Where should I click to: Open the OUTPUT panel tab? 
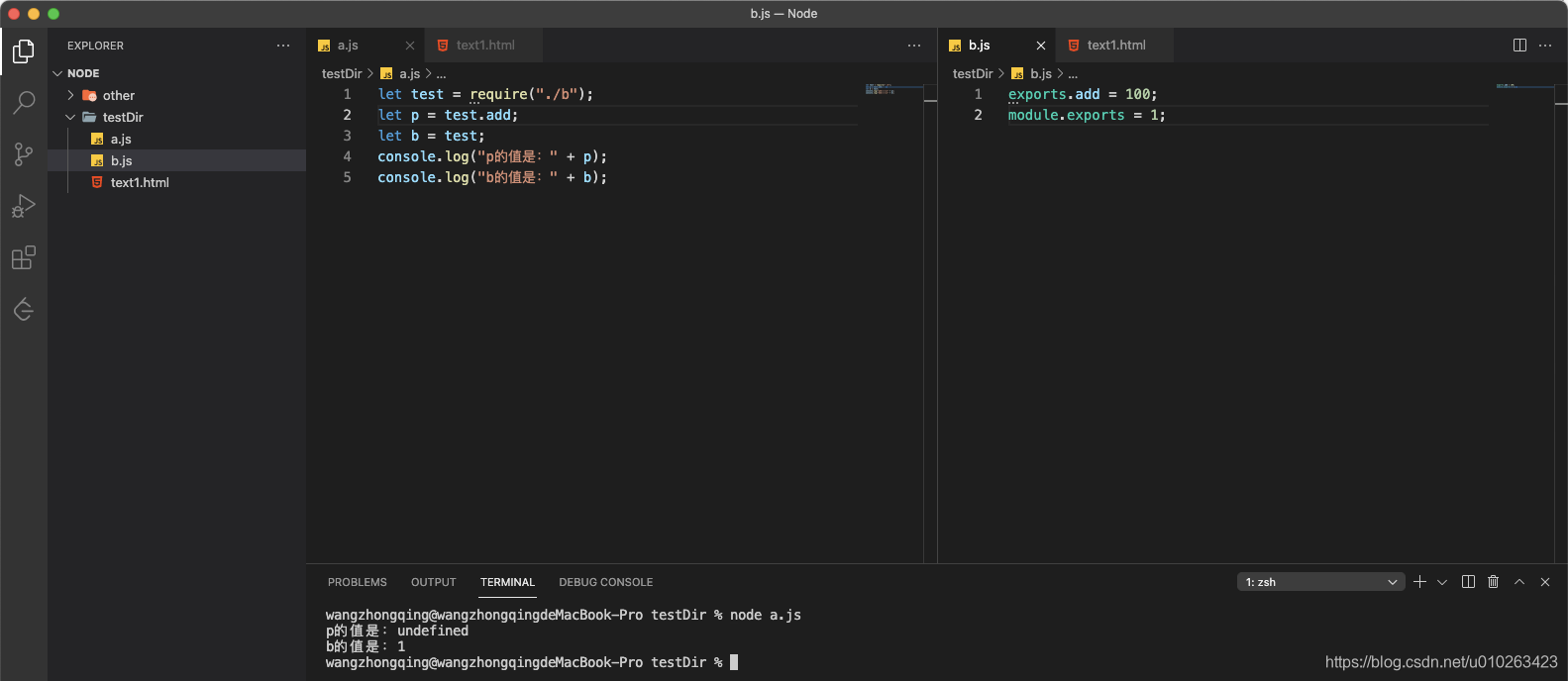[434, 582]
